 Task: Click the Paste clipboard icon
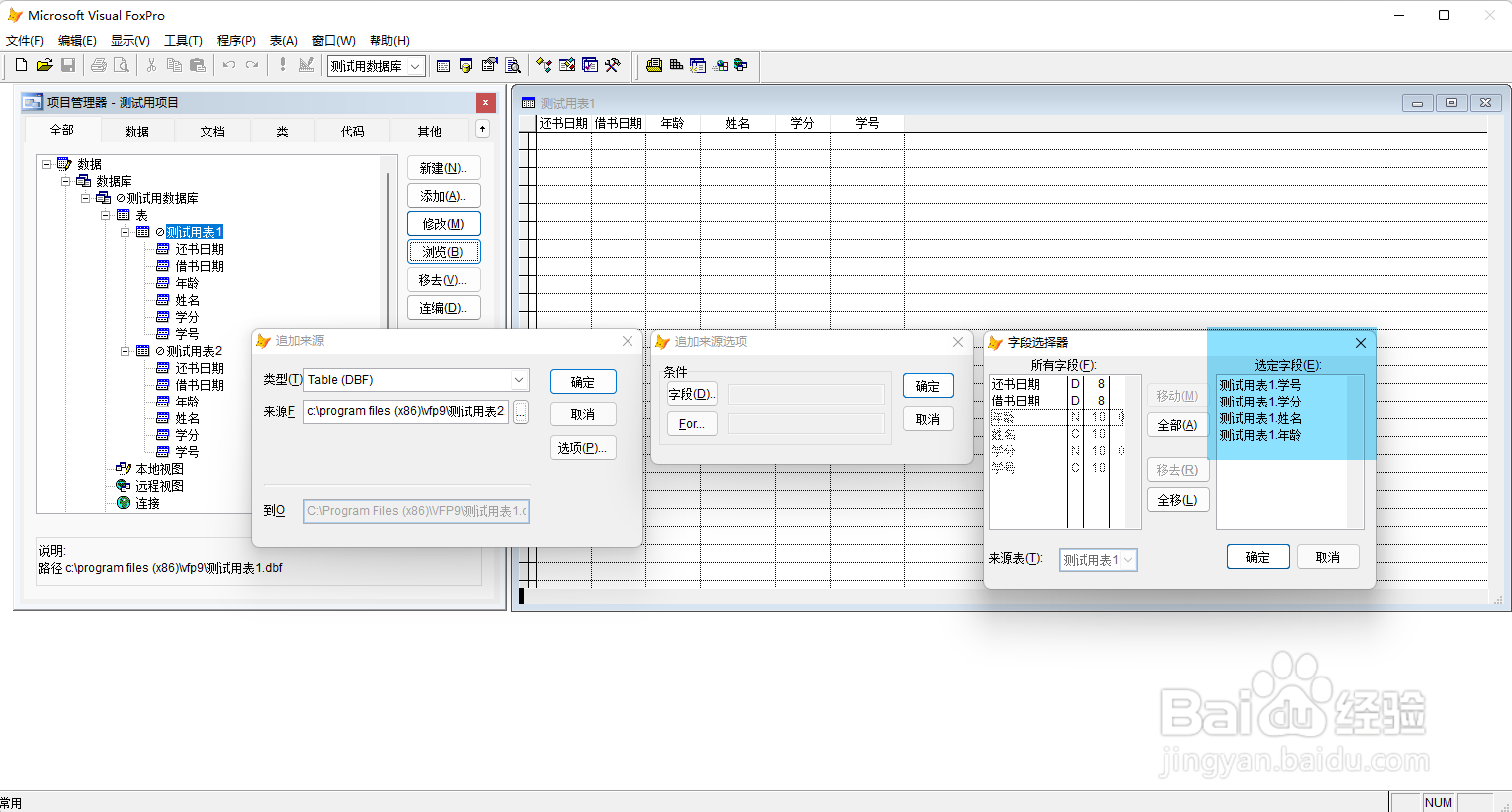[198, 65]
